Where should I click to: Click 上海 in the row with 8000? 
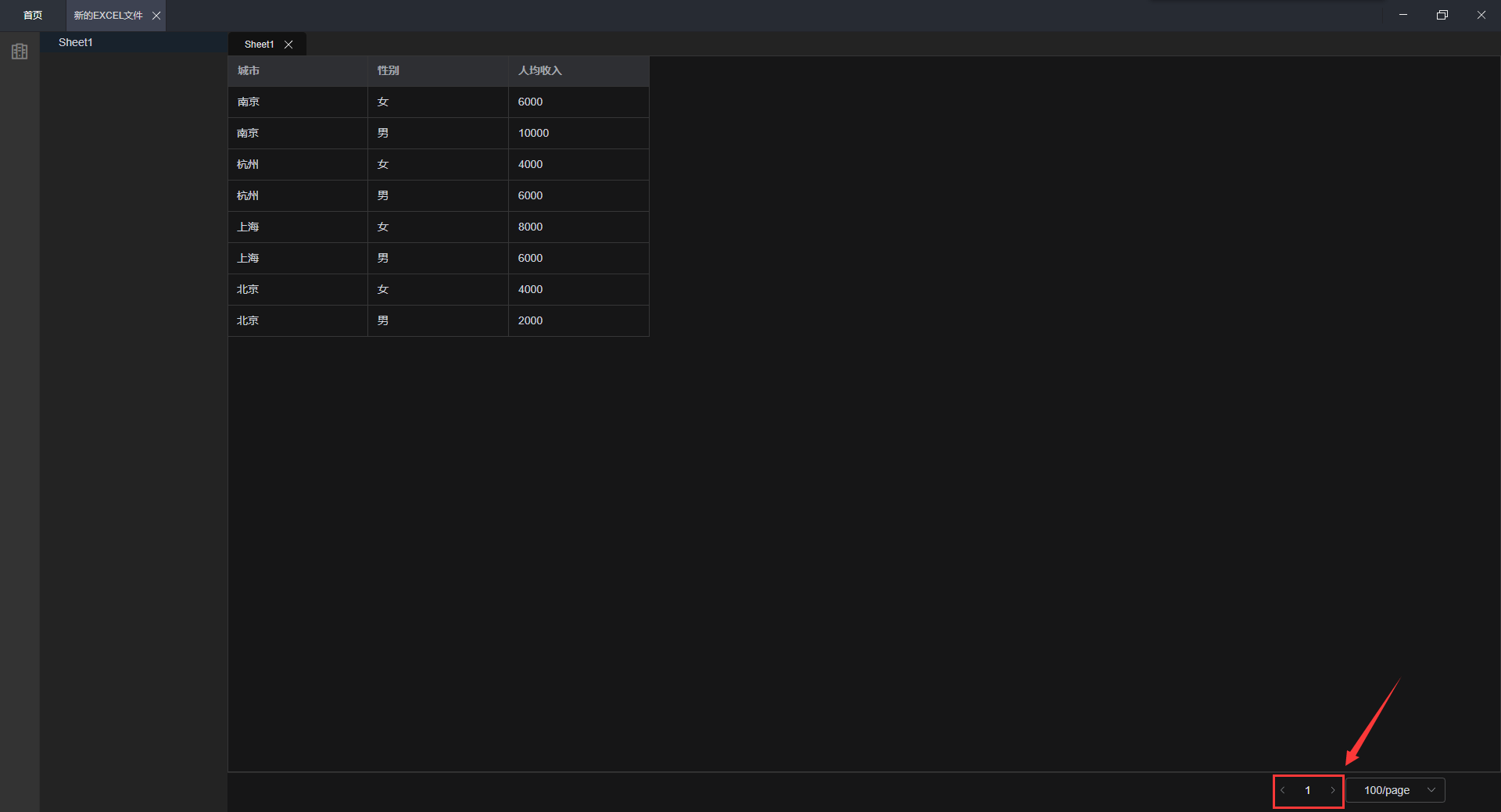tap(248, 227)
